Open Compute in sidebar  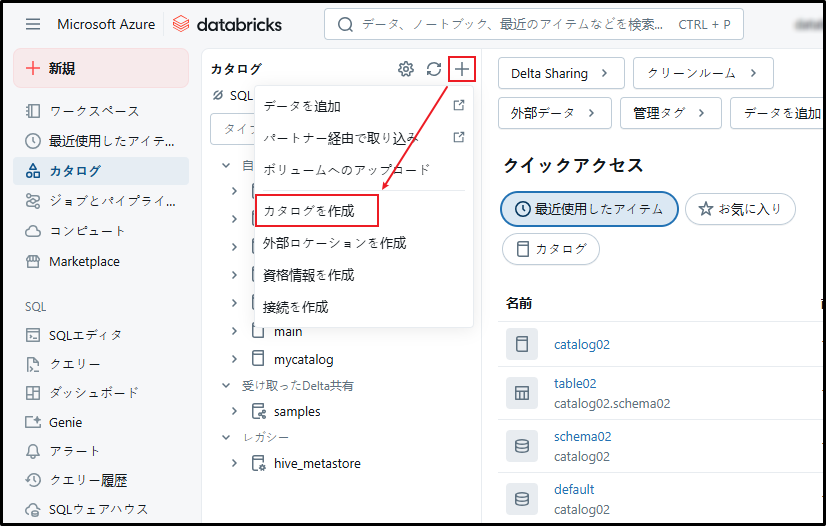click(101, 231)
